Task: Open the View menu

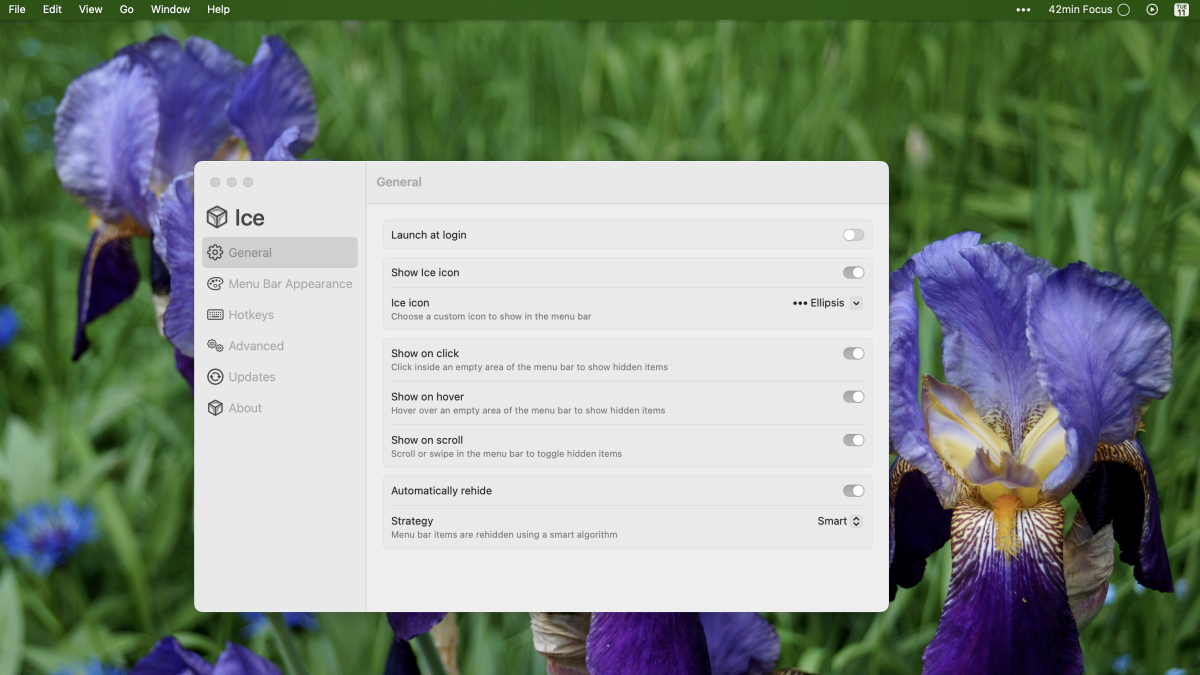Action: coord(90,10)
